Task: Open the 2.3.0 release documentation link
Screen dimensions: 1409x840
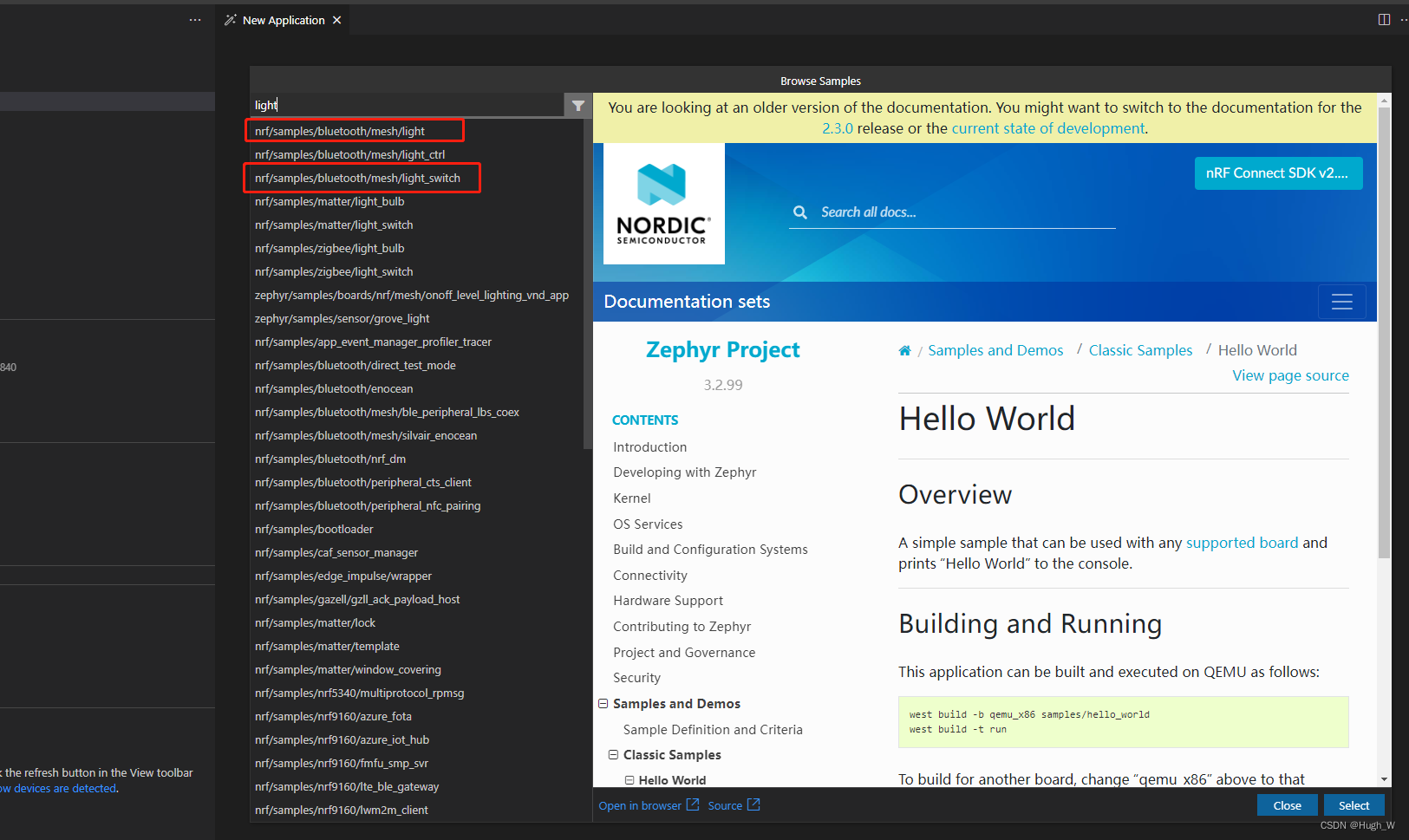Action: click(838, 128)
